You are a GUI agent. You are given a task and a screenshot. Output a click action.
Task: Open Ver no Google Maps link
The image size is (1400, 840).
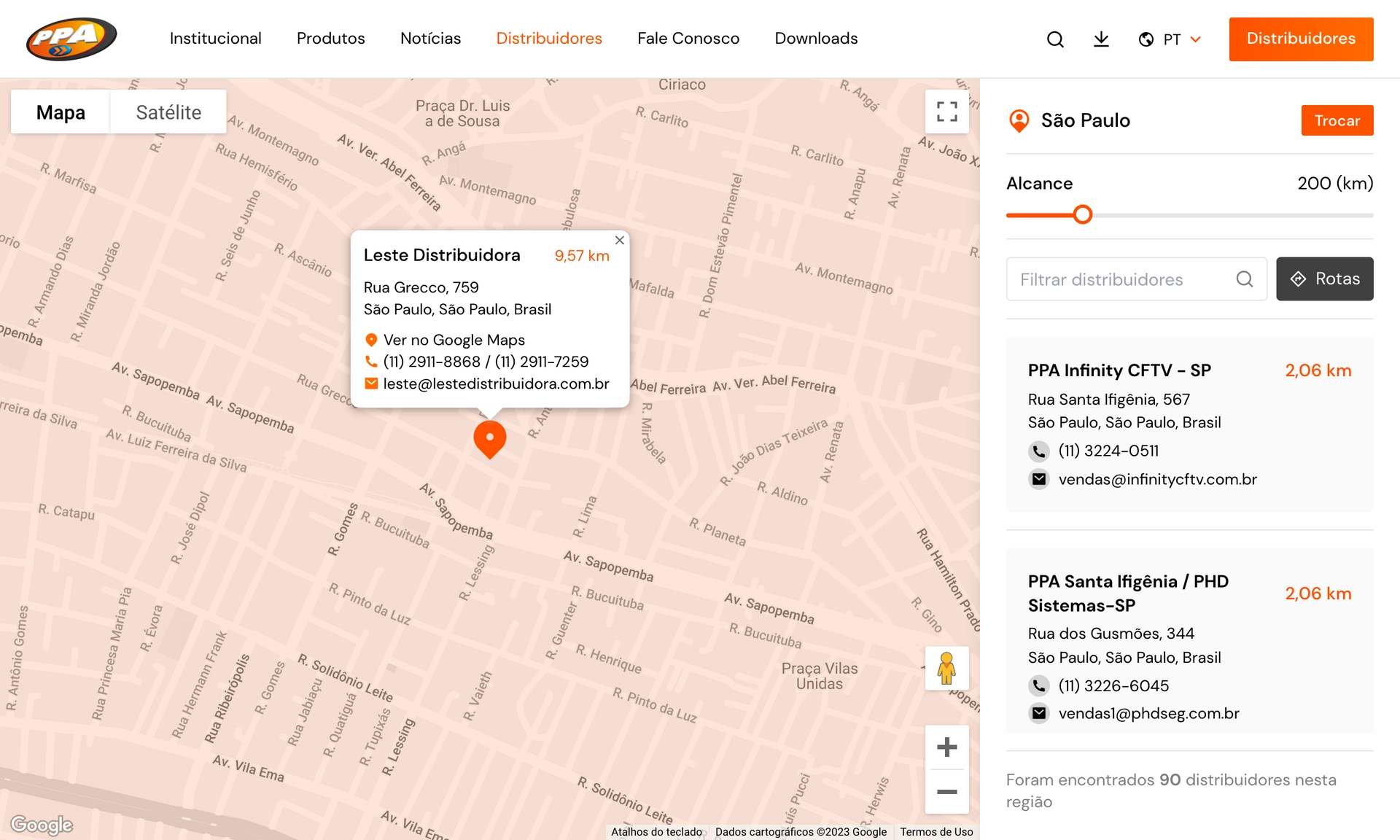454,340
